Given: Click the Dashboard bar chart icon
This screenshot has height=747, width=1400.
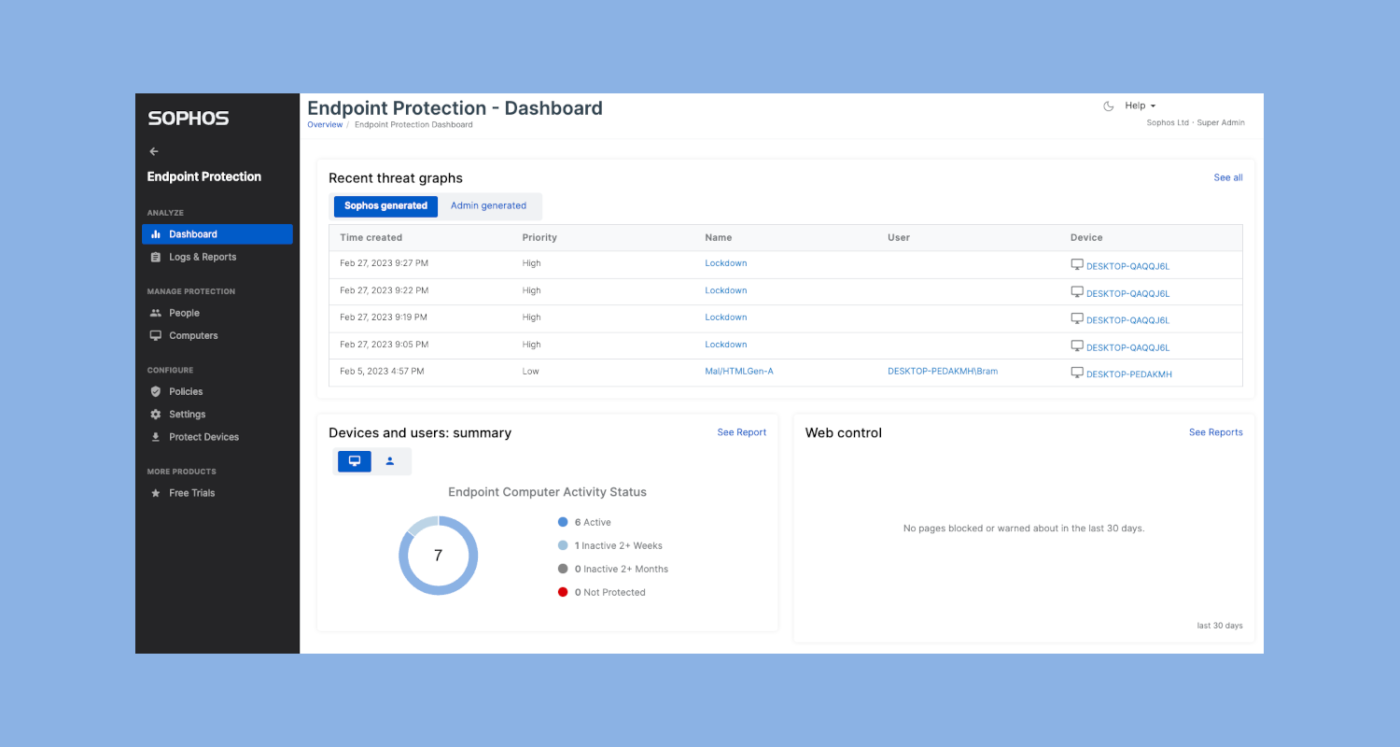Looking at the screenshot, I should point(155,234).
